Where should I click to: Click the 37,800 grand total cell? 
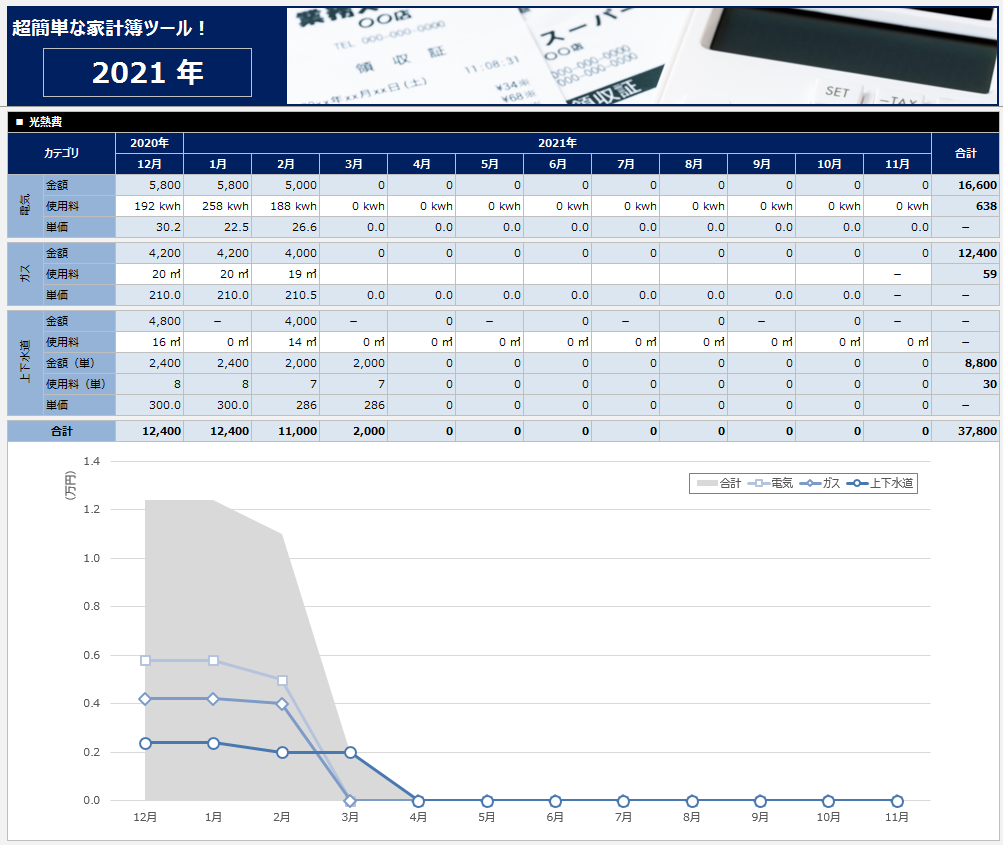pos(965,431)
